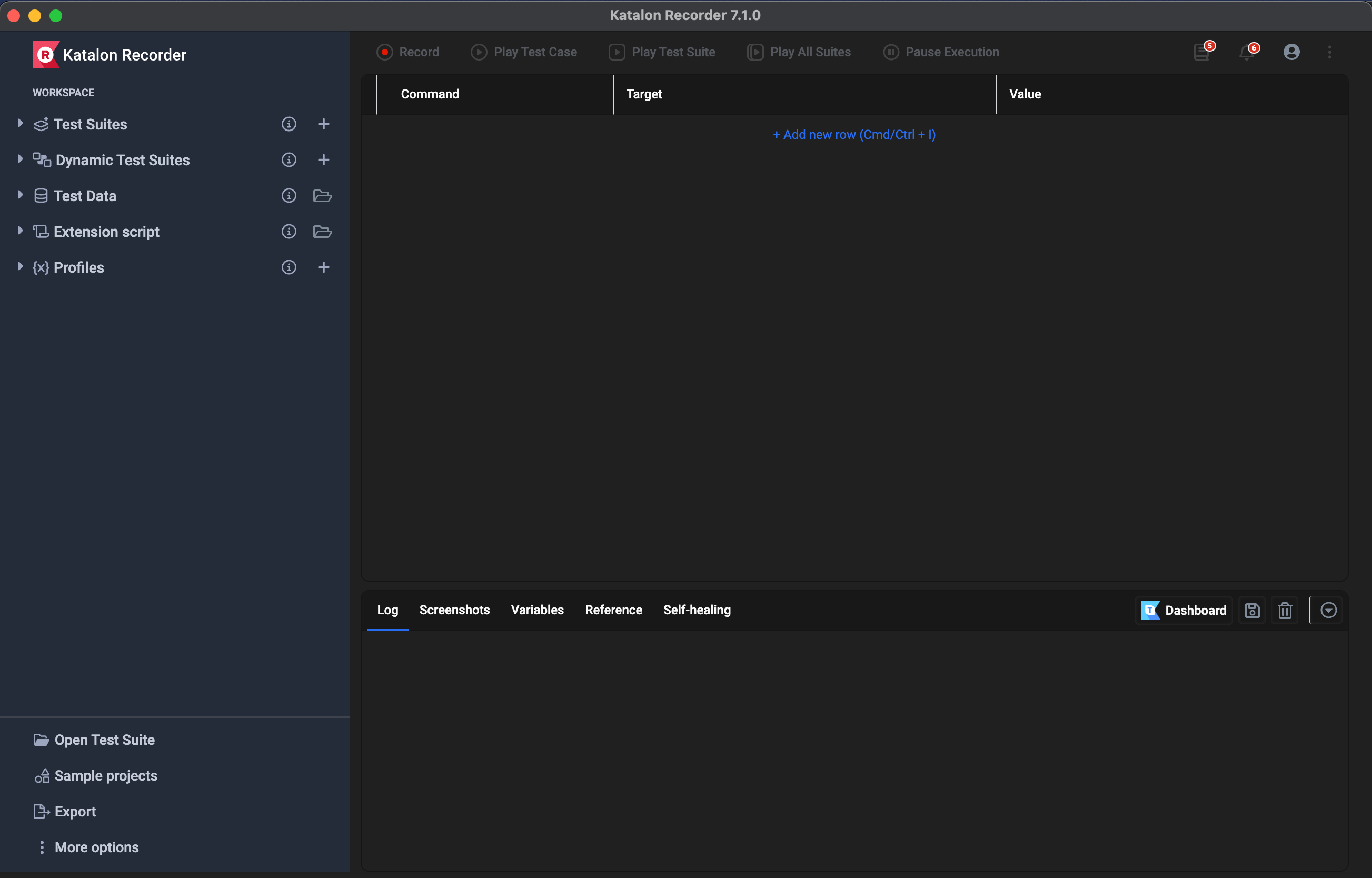Open info for Dynamic Test Suites

[x=289, y=159]
